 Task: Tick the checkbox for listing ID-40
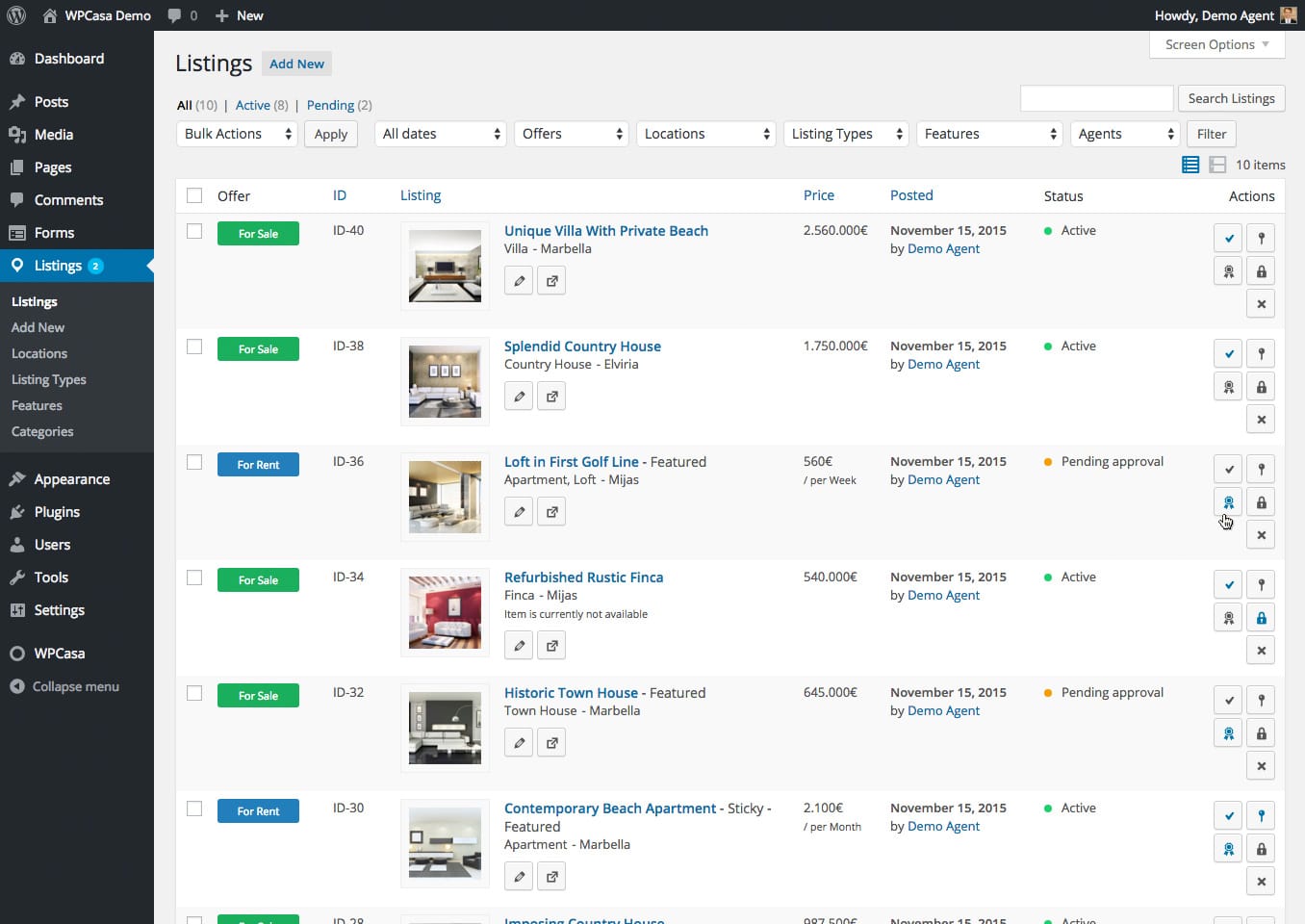coord(194,231)
